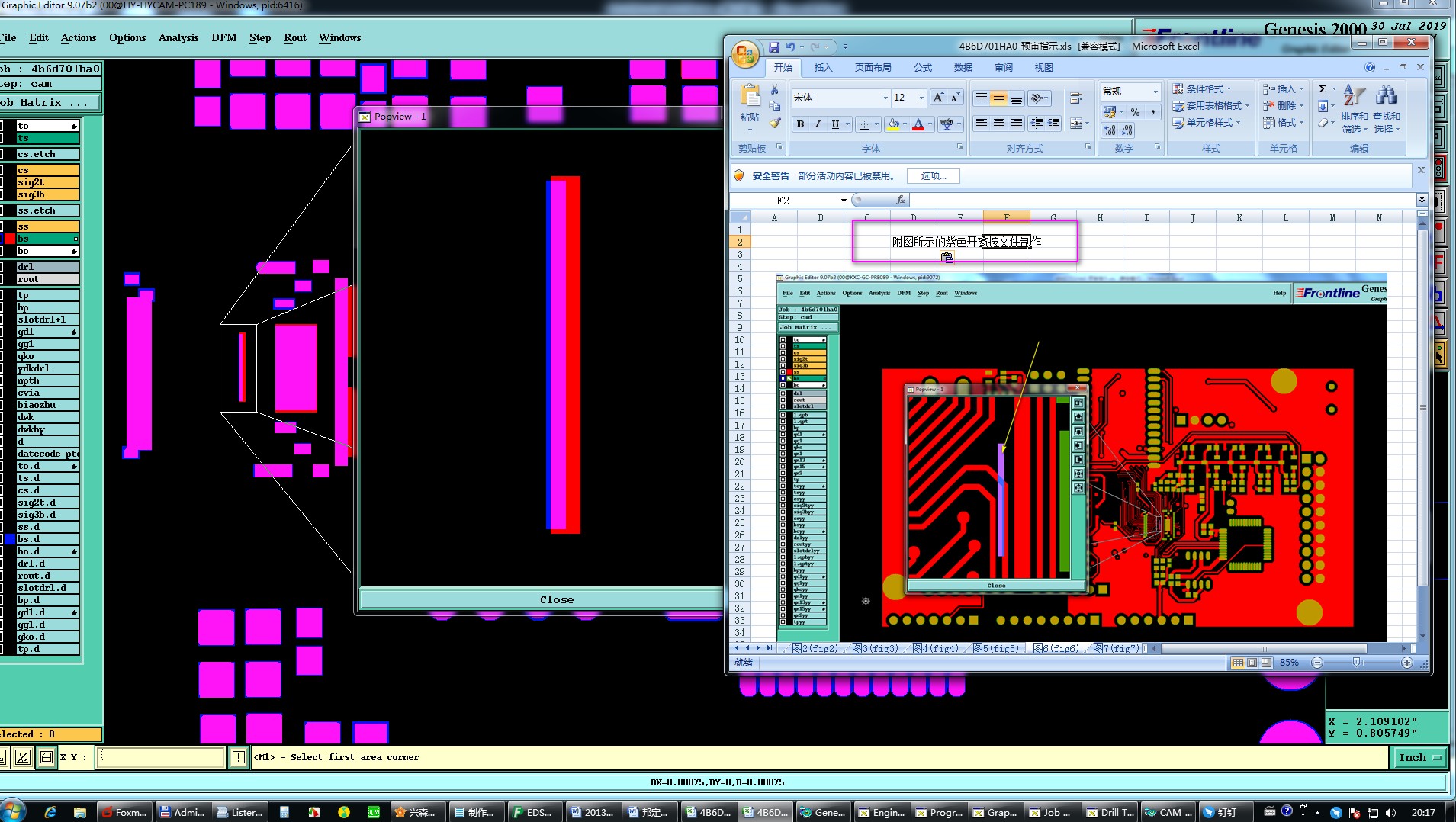The image size is (1456, 822).
Task: Open Windows Start button
Action: pos(13,811)
